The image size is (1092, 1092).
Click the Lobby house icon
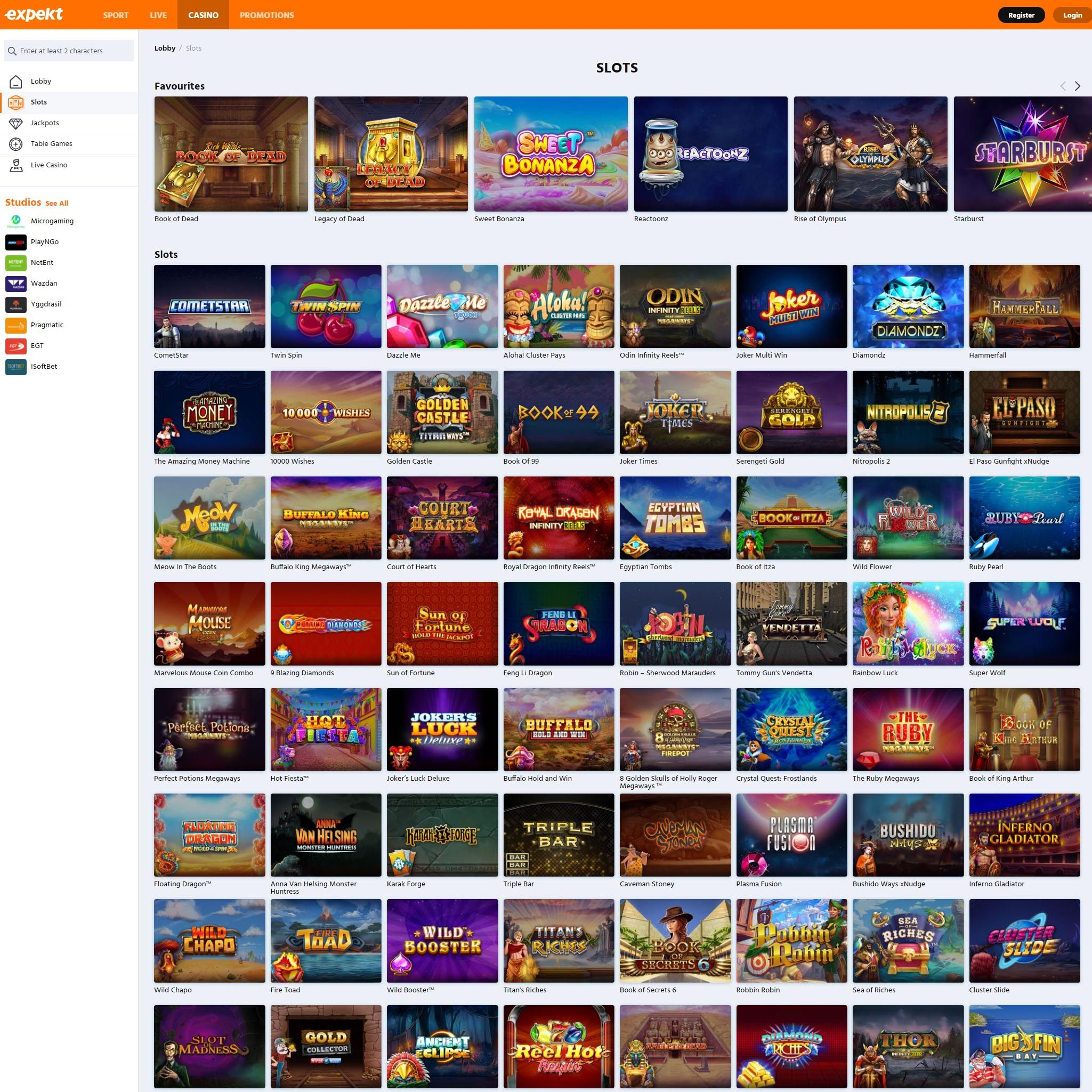coord(15,81)
